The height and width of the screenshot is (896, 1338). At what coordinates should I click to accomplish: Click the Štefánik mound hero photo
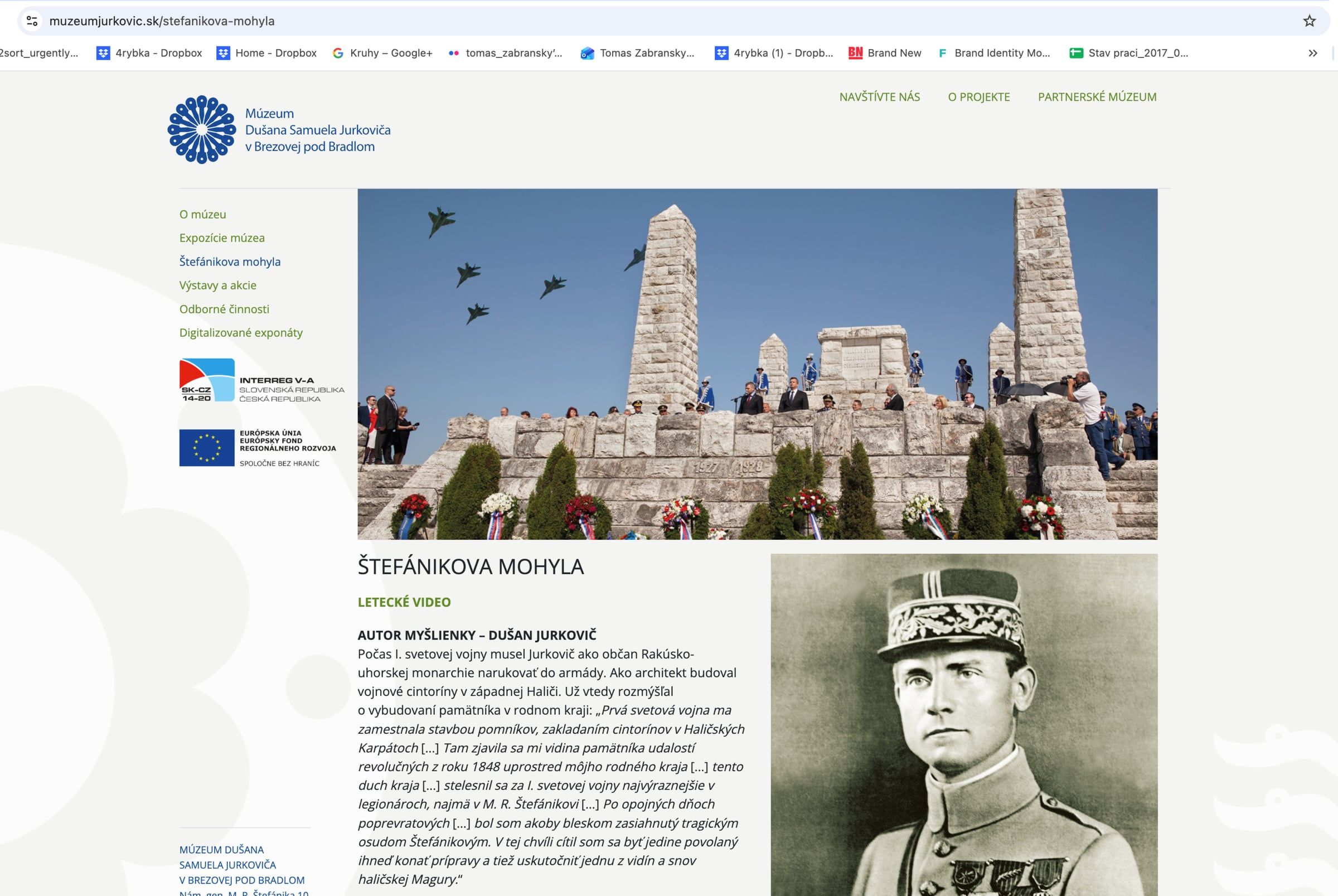click(758, 364)
